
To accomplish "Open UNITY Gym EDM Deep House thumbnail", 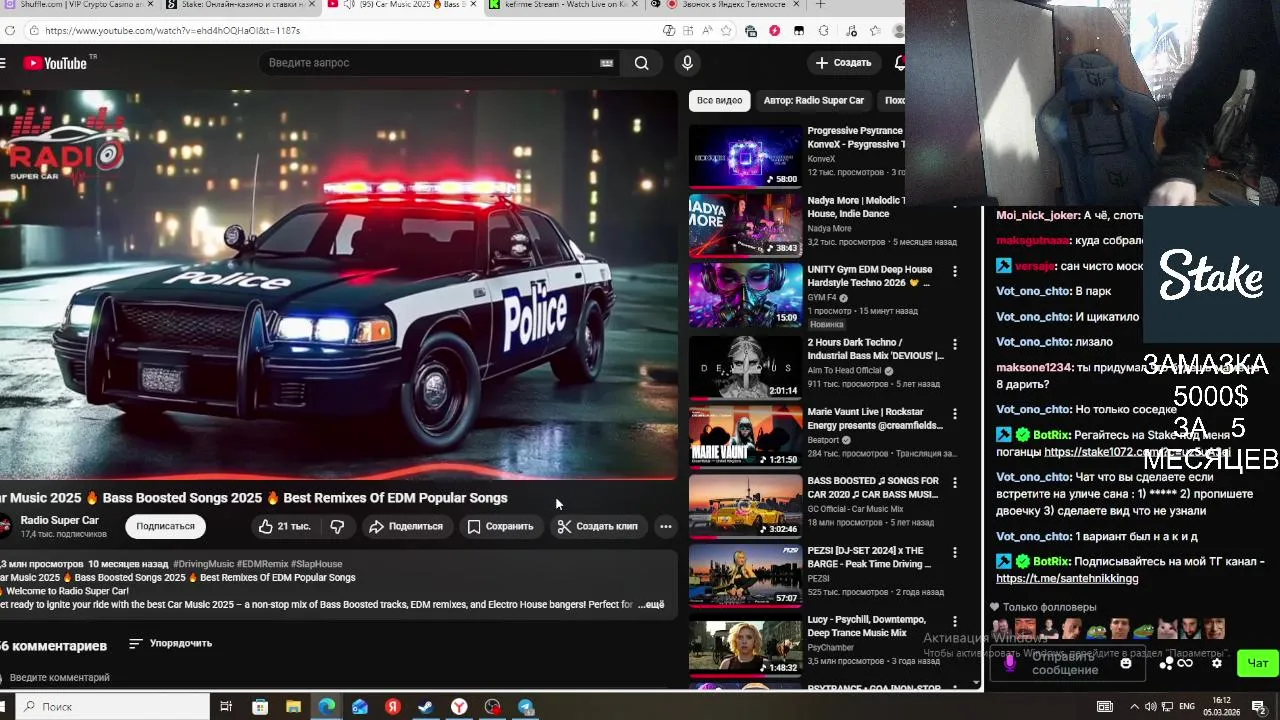I will coord(745,295).
